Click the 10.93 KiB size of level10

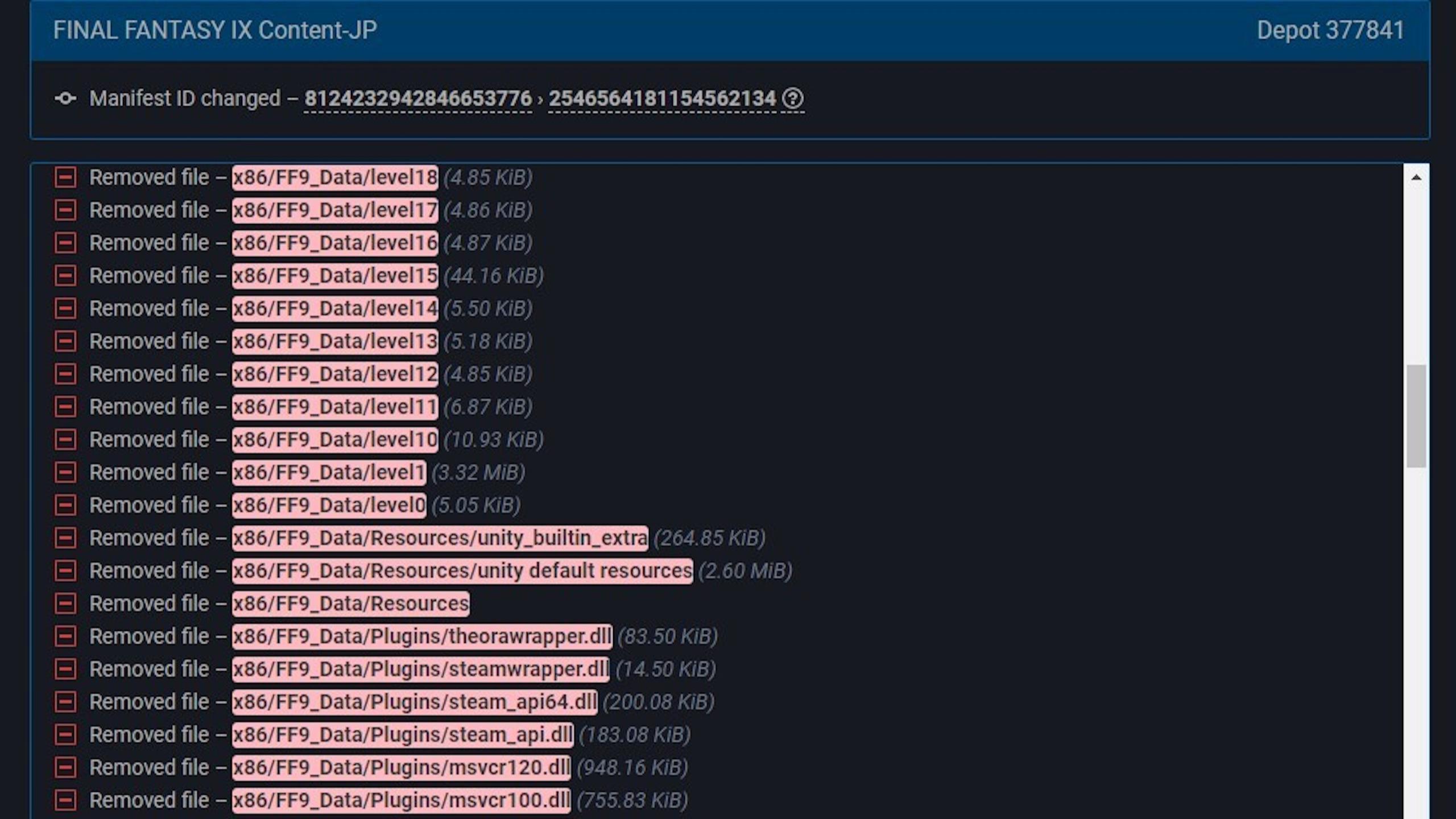coord(494,440)
